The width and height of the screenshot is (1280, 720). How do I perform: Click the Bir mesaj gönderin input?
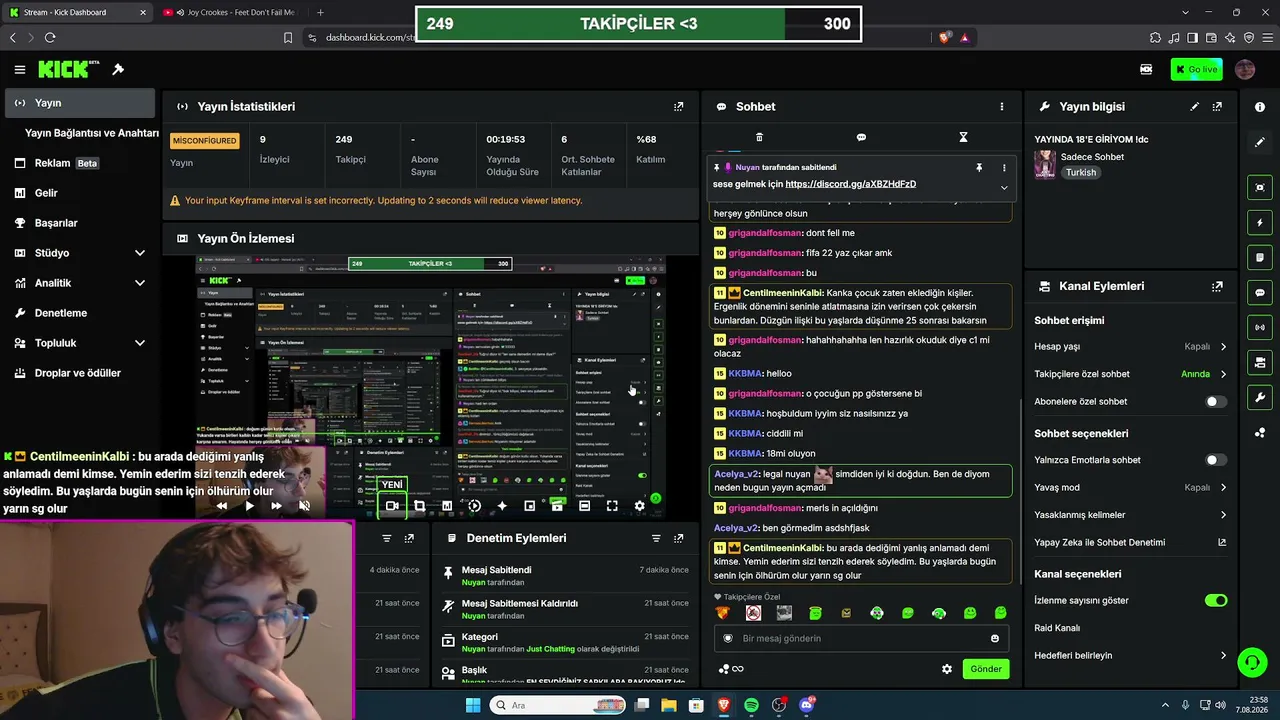pyautogui.click(x=860, y=638)
